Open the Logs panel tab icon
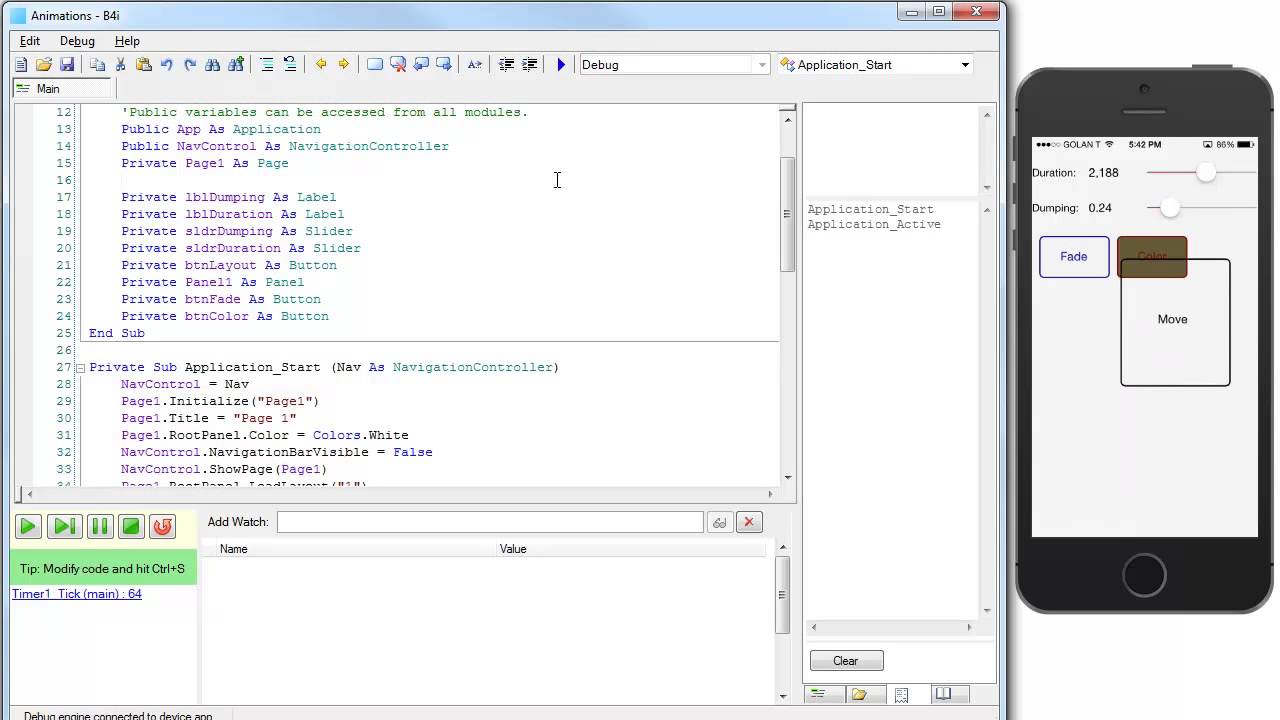 (x=901, y=694)
